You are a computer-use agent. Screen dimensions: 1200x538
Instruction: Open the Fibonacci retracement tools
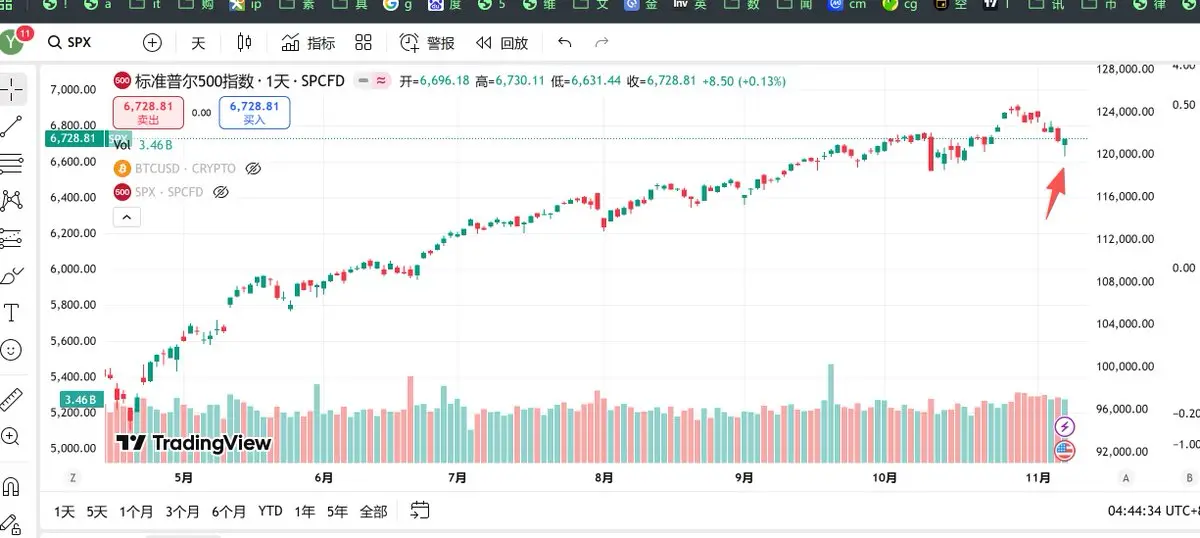pyautogui.click(x=12, y=163)
